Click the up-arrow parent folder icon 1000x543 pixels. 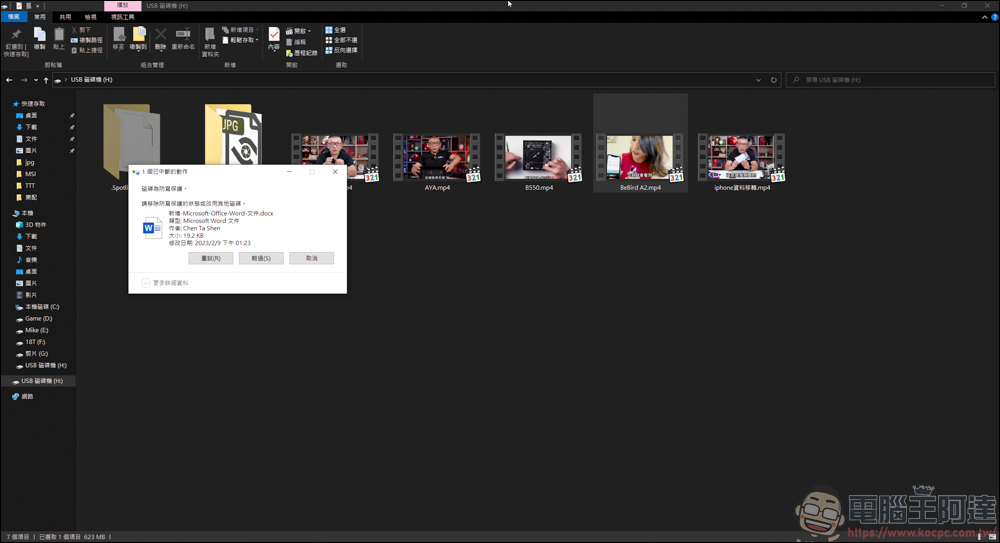pyautogui.click(x=46, y=80)
